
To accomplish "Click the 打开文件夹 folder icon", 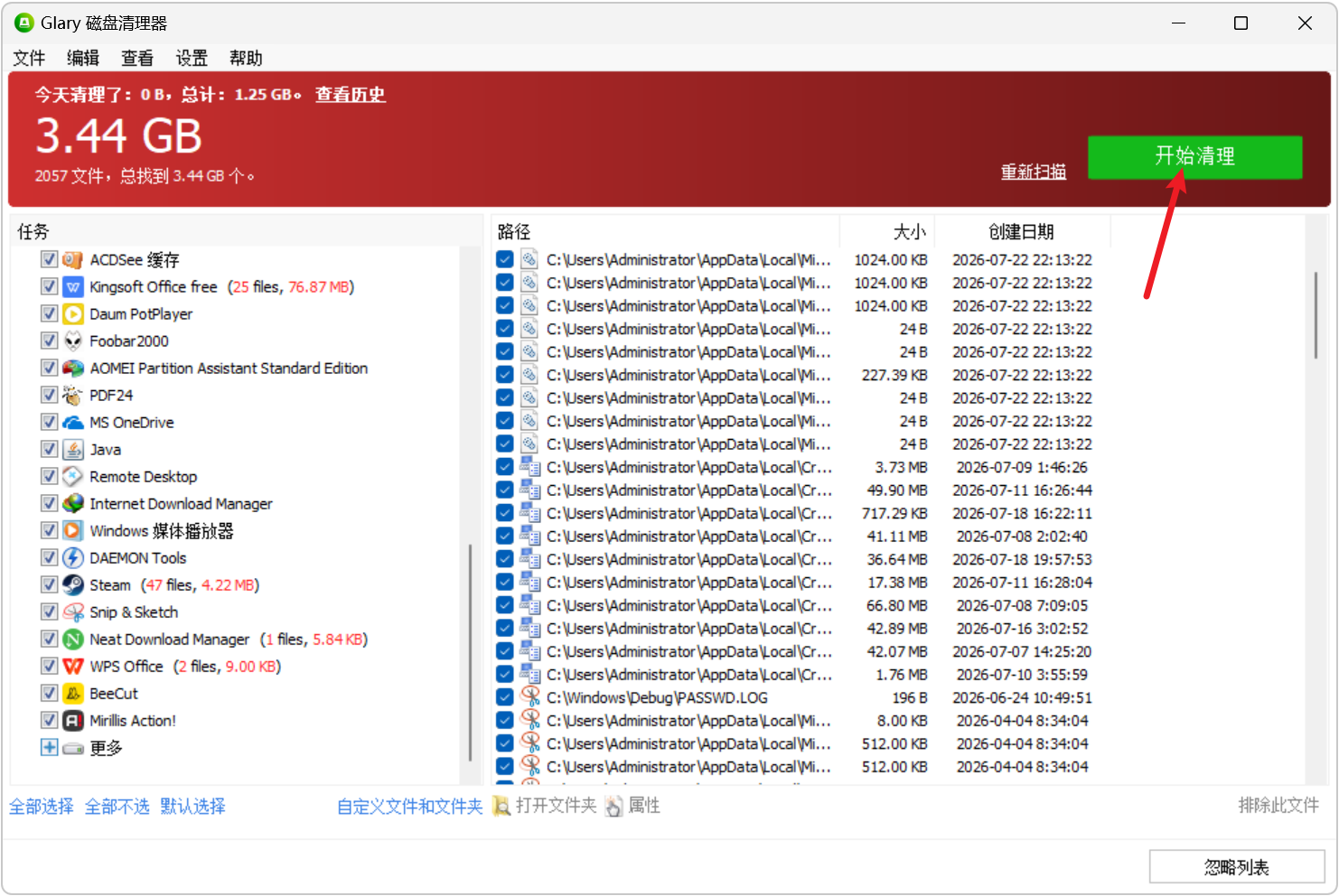I will point(501,806).
